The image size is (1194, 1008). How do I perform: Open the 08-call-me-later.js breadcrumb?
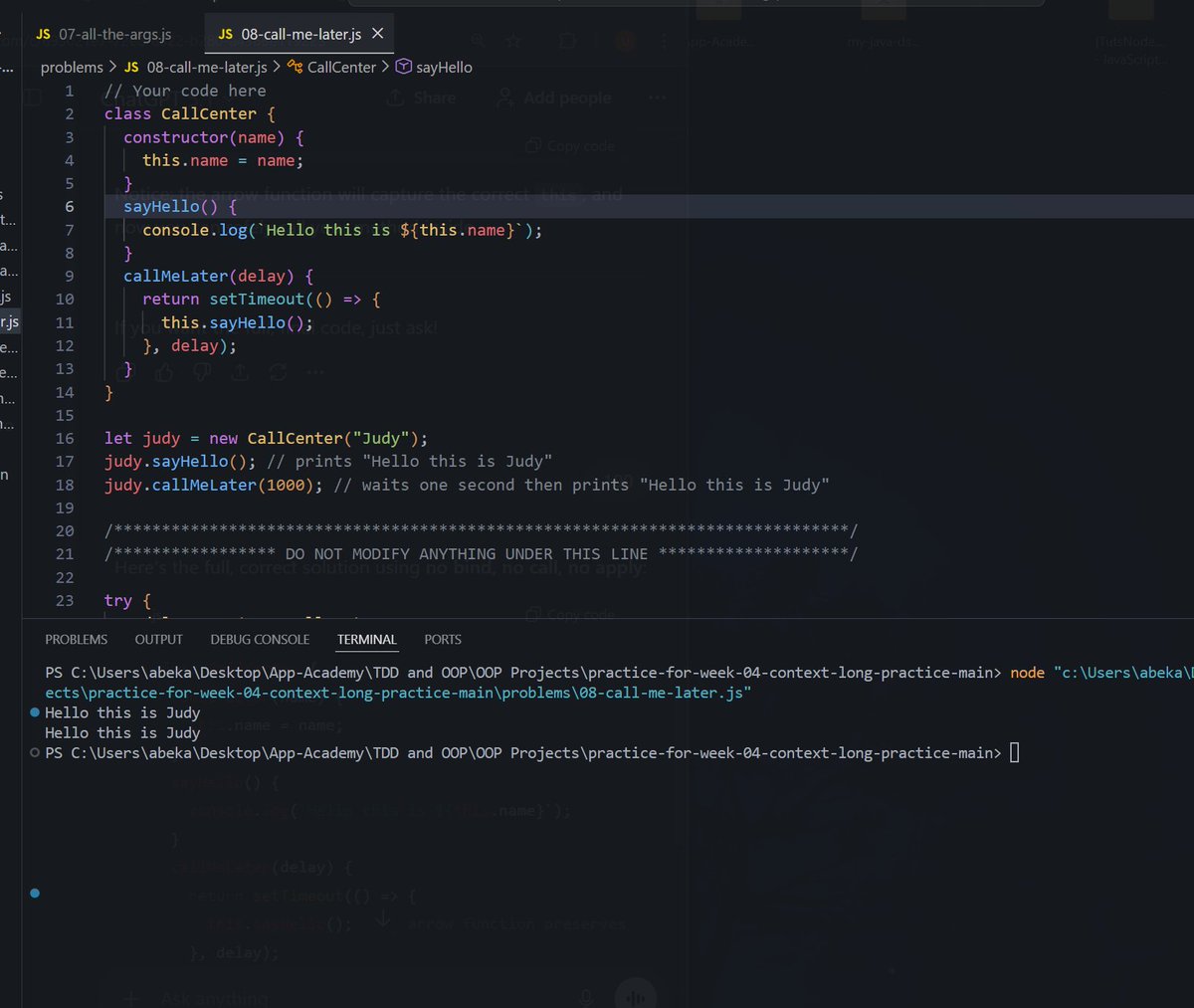point(206,67)
